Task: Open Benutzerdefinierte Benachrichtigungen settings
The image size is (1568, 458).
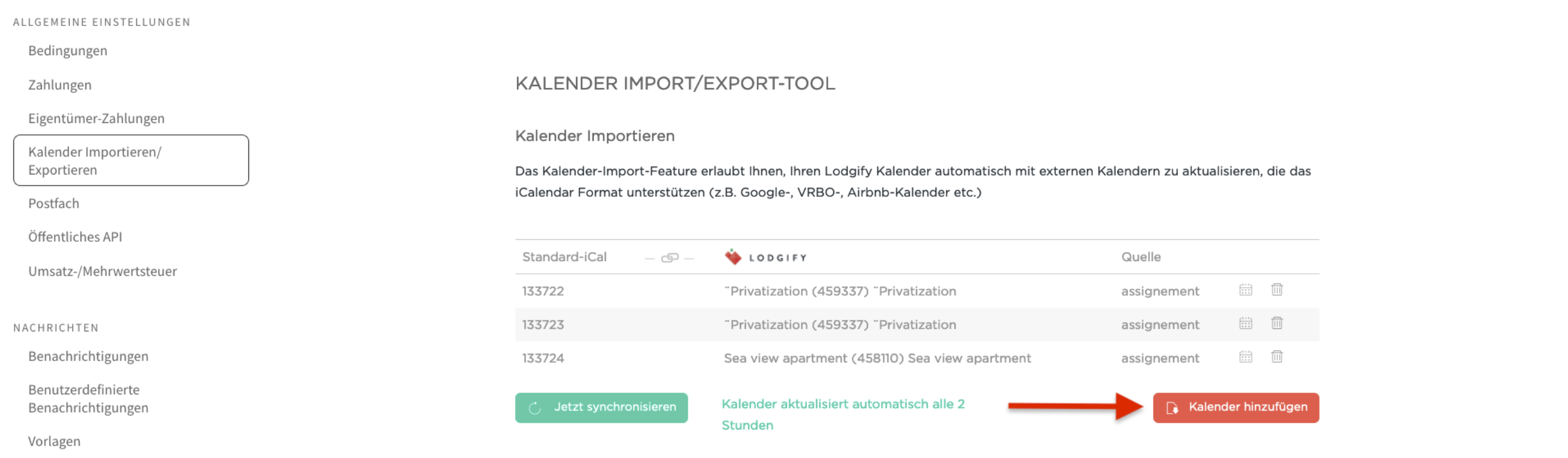Action: pyautogui.click(x=87, y=399)
